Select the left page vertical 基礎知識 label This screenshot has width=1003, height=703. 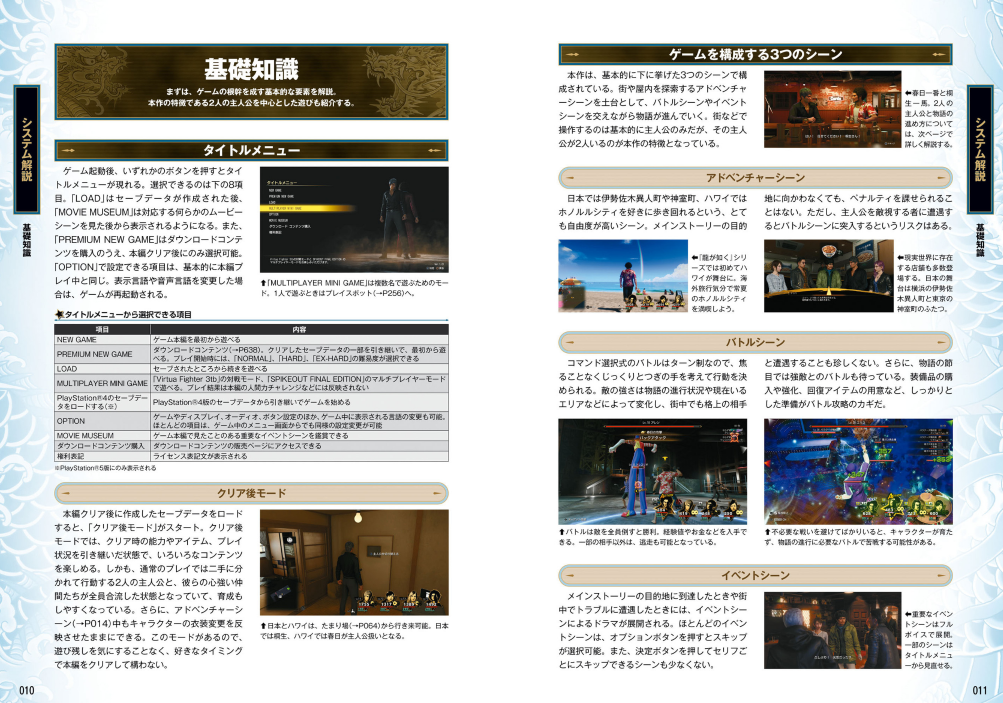[27, 240]
